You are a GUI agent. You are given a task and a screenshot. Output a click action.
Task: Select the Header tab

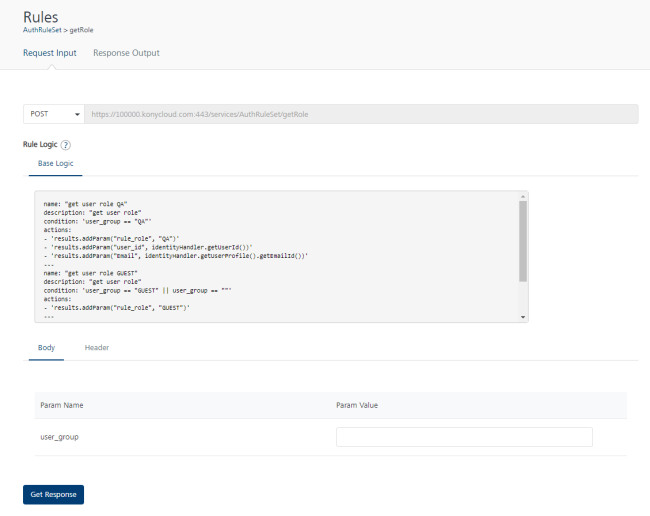tap(97, 348)
